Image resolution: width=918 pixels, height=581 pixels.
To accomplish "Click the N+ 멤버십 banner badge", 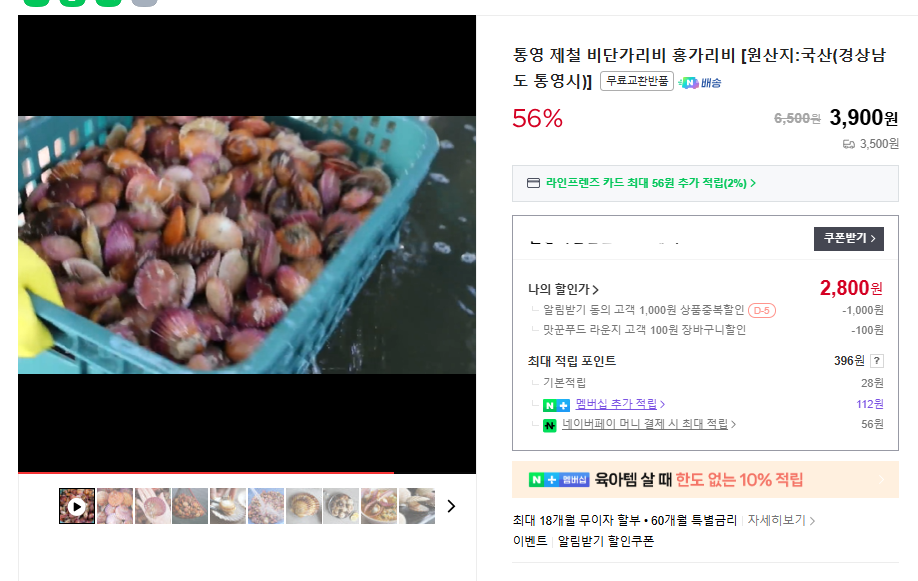I will (559, 480).
